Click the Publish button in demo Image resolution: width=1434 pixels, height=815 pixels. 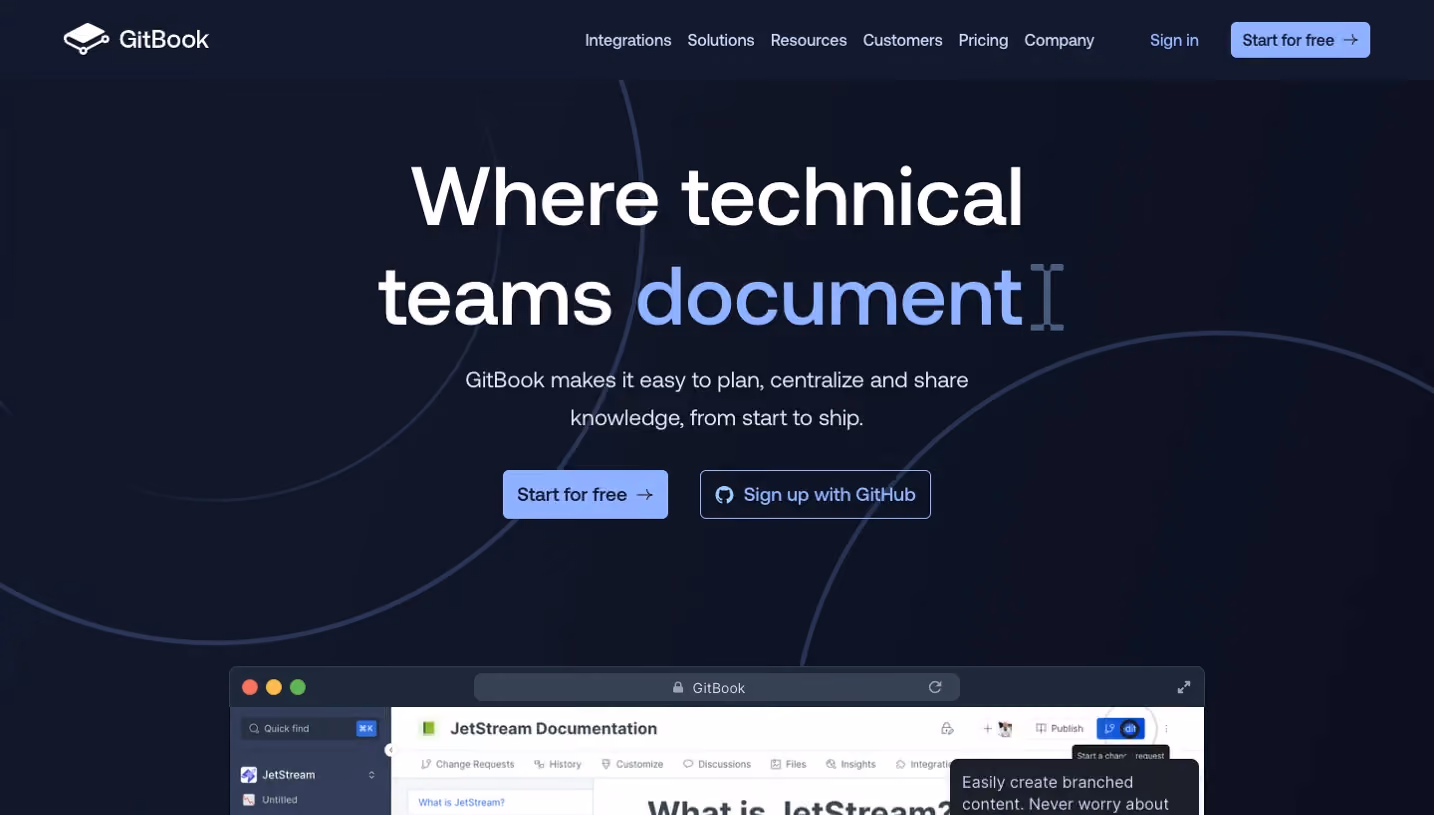click(1060, 729)
